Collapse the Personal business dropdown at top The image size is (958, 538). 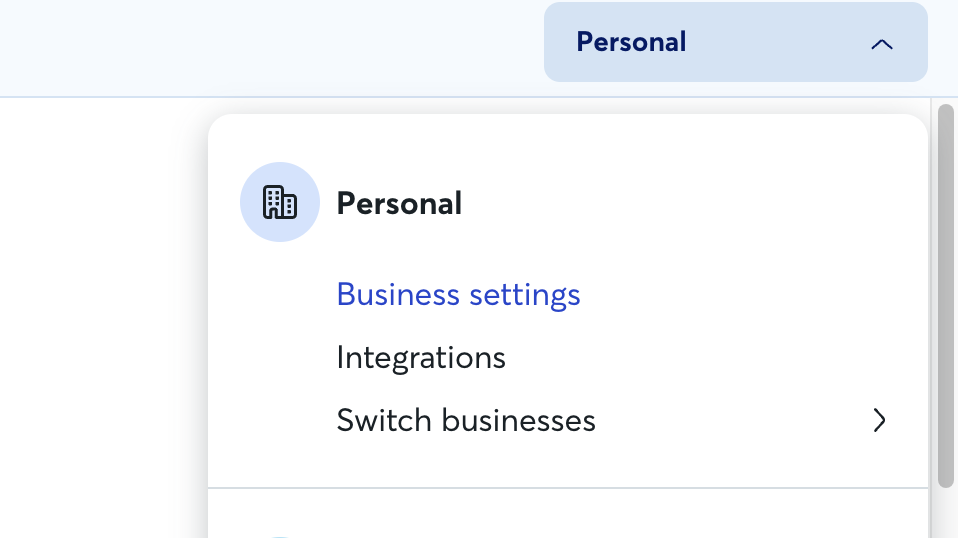(x=736, y=42)
